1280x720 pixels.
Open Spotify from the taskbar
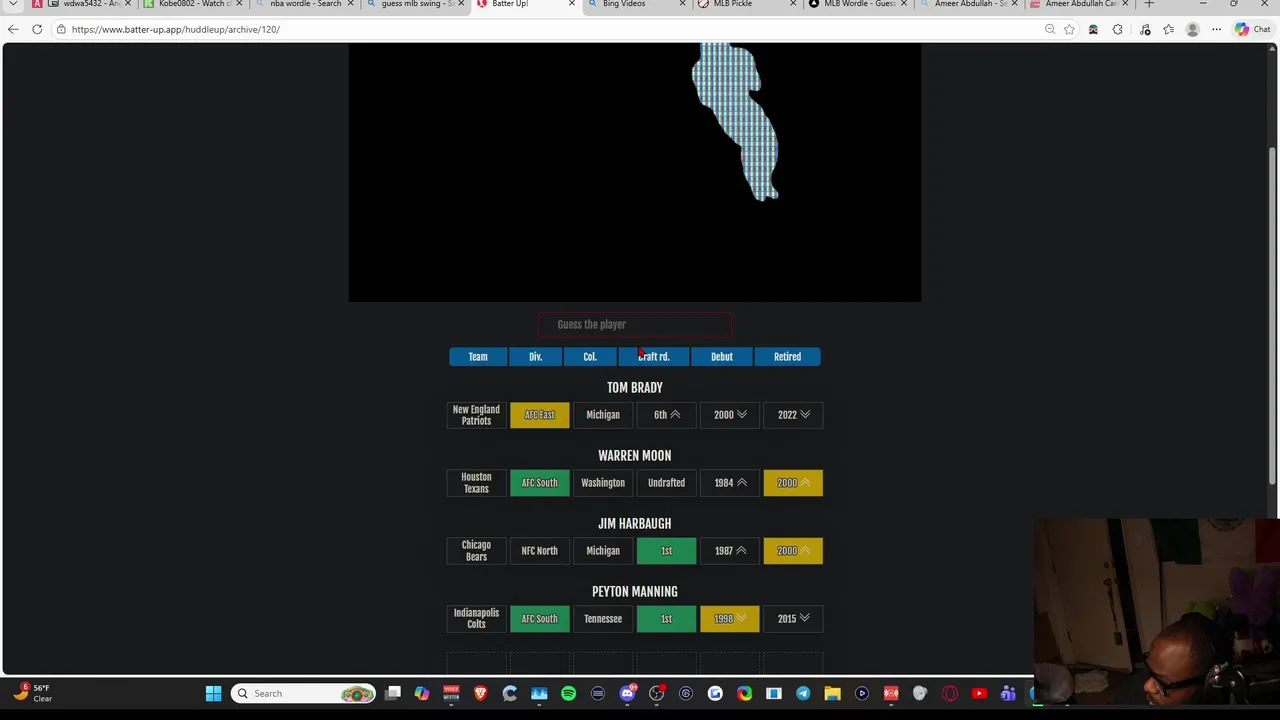tap(568, 694)
